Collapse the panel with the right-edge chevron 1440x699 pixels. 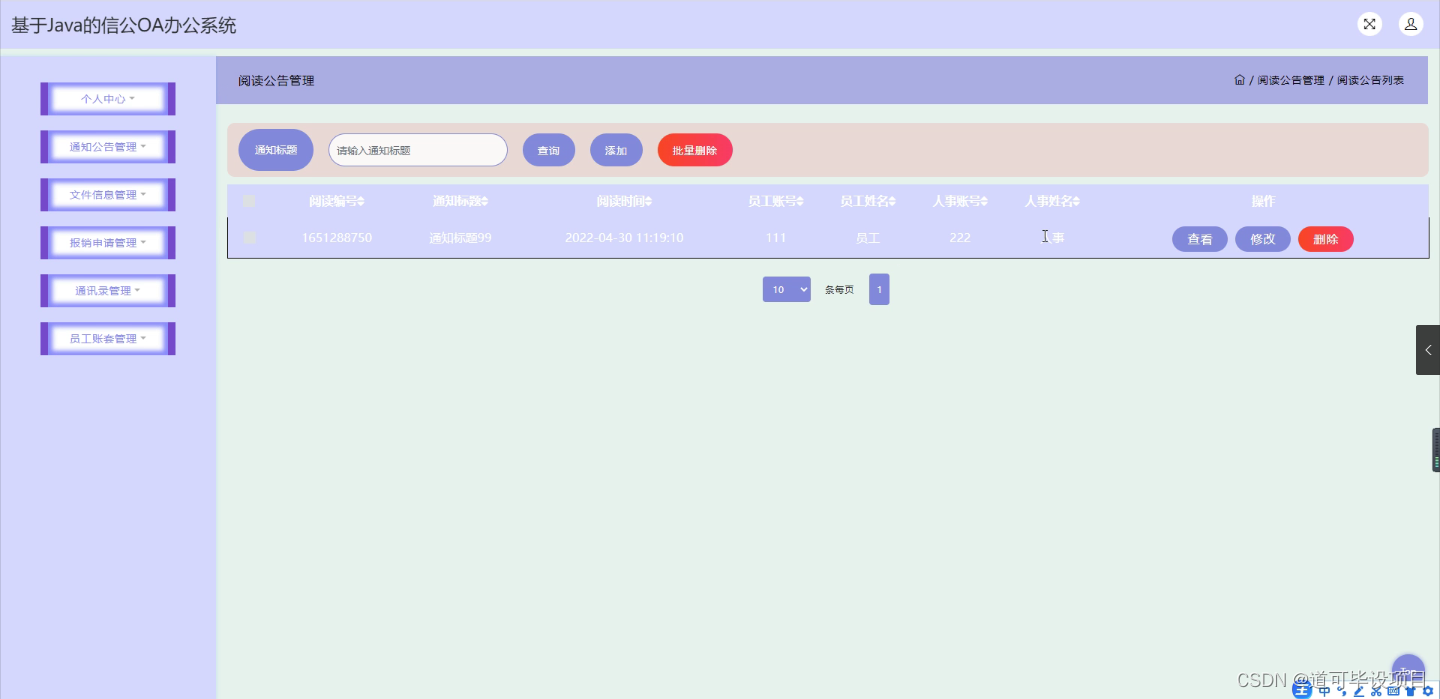pyautogui.click(x=1427, y=349)
